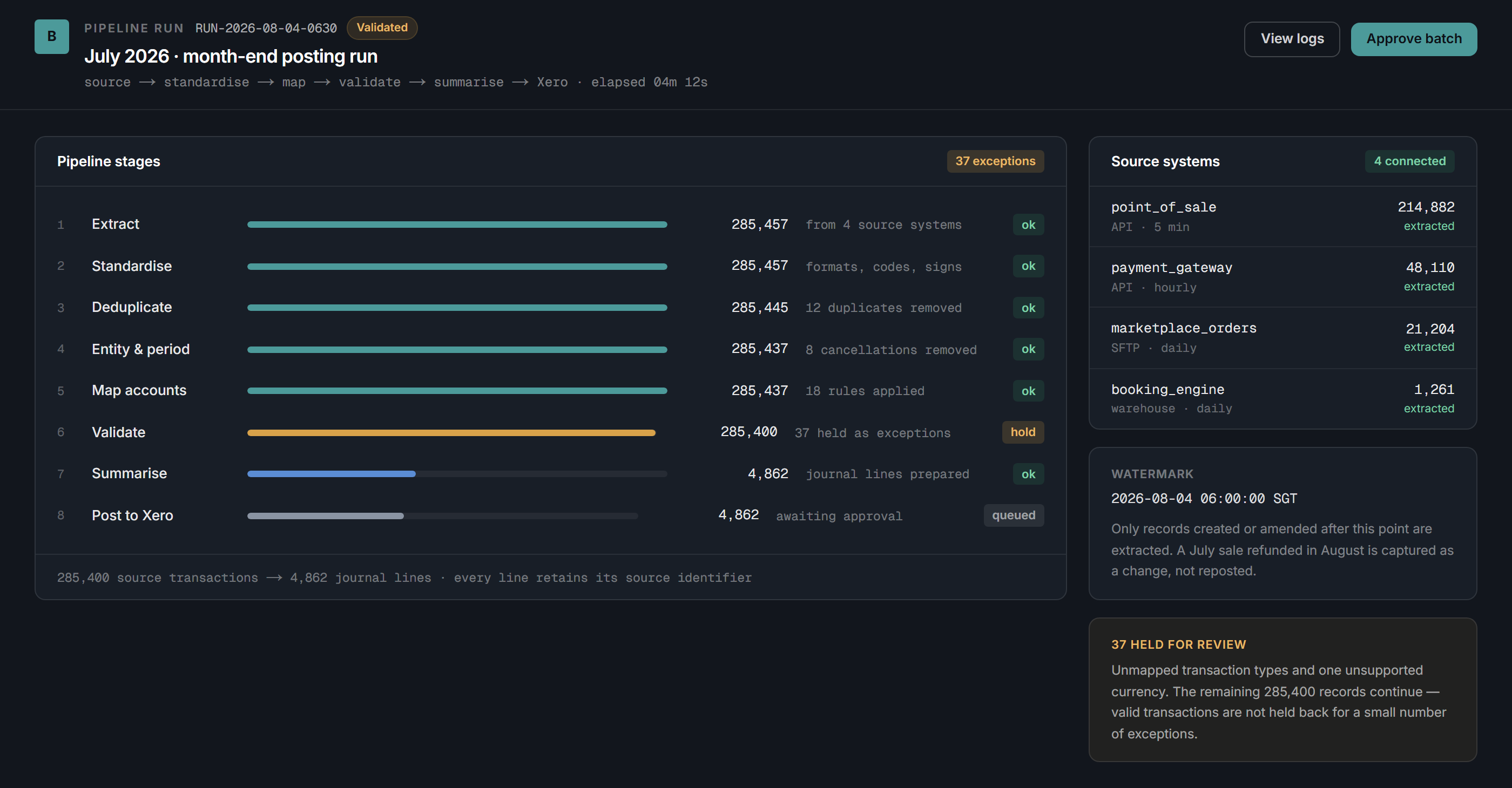The image size is (1512, 788).
Task: Click the ok status on Summarise row
Action: 1028,473
